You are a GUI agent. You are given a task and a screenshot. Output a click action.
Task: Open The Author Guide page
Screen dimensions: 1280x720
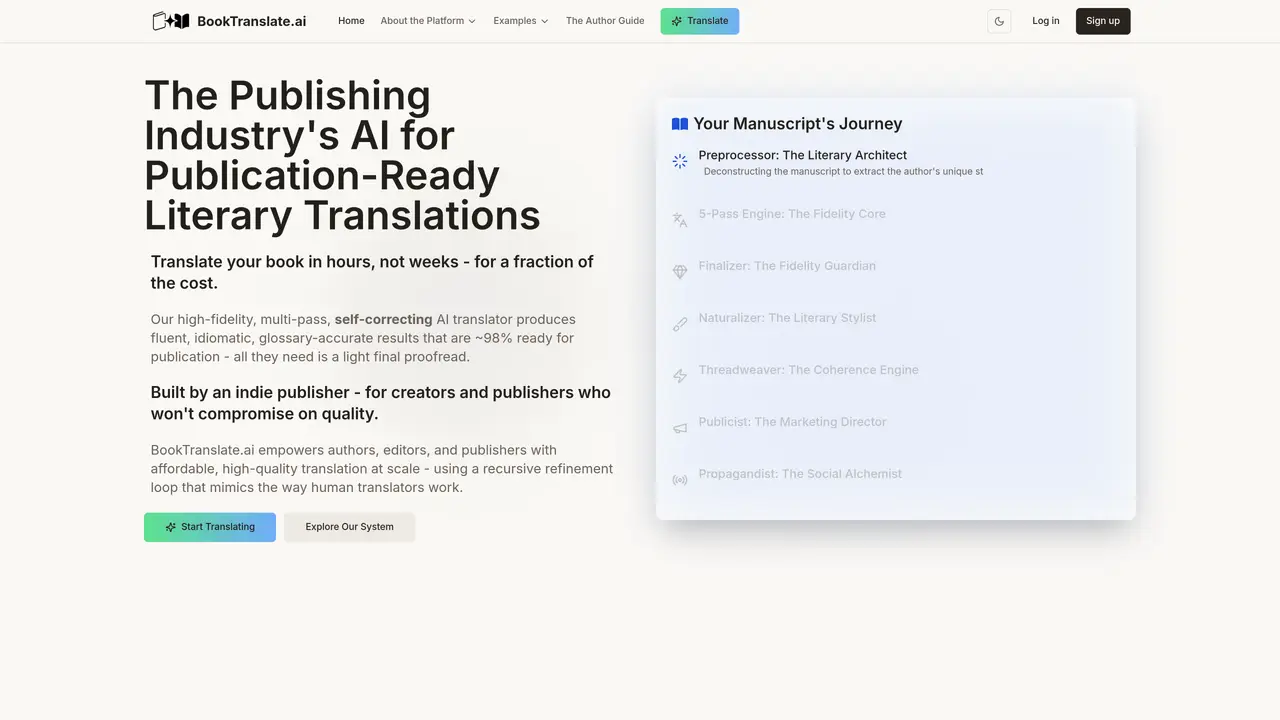coord(605,21)
